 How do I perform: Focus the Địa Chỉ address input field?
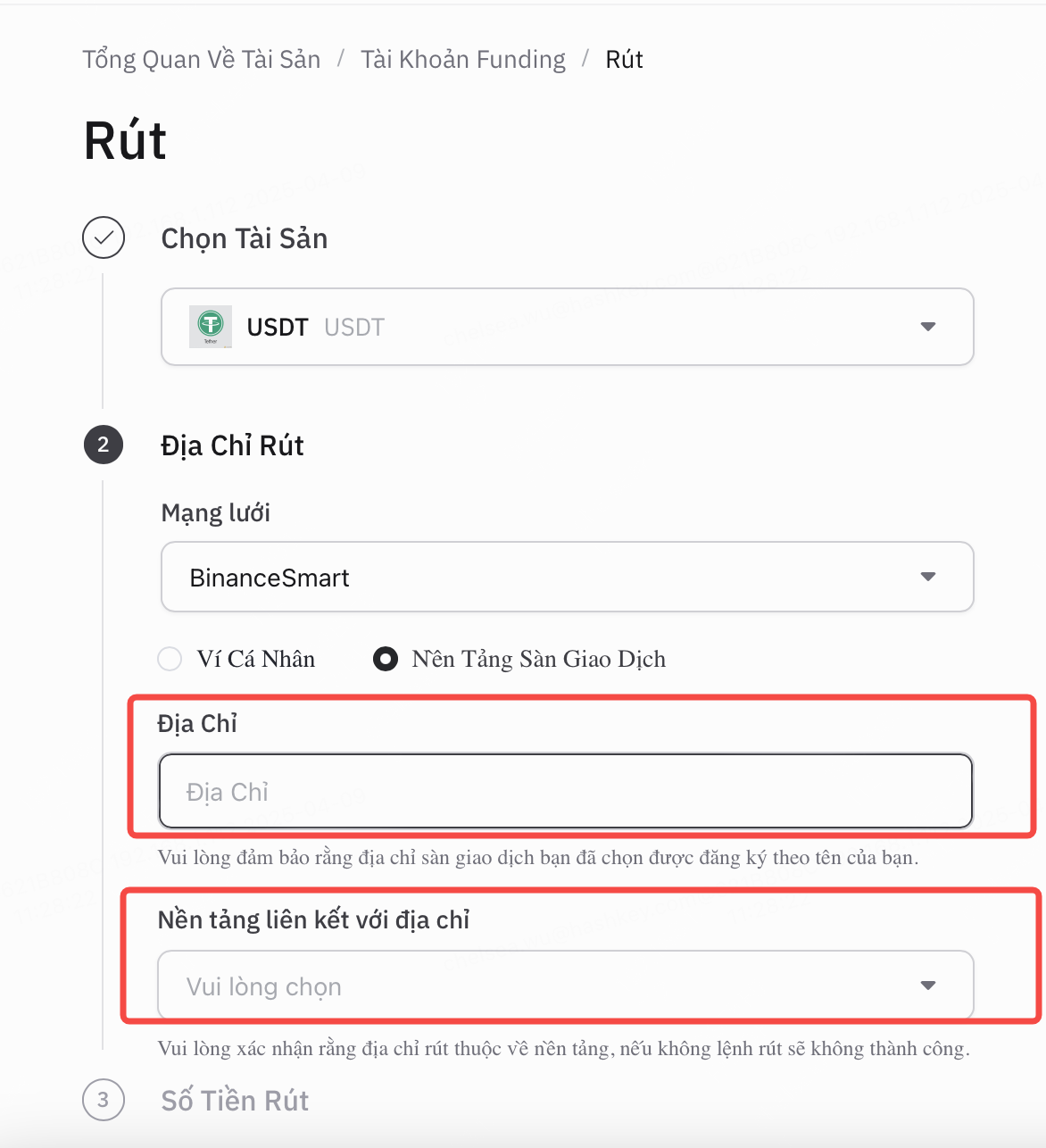pos(566,791)
